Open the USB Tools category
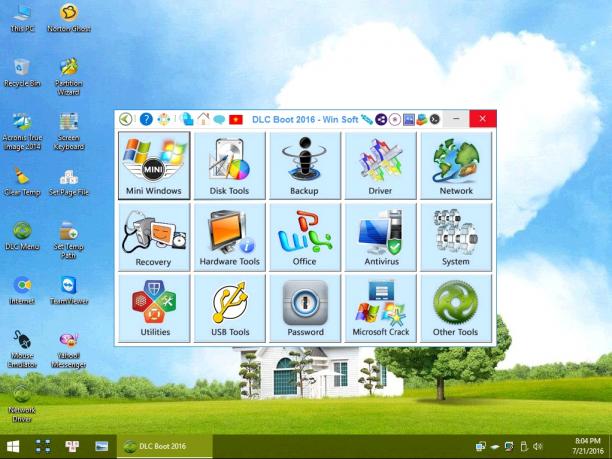This screenshot has height=459, width=612. pos(230,308)
